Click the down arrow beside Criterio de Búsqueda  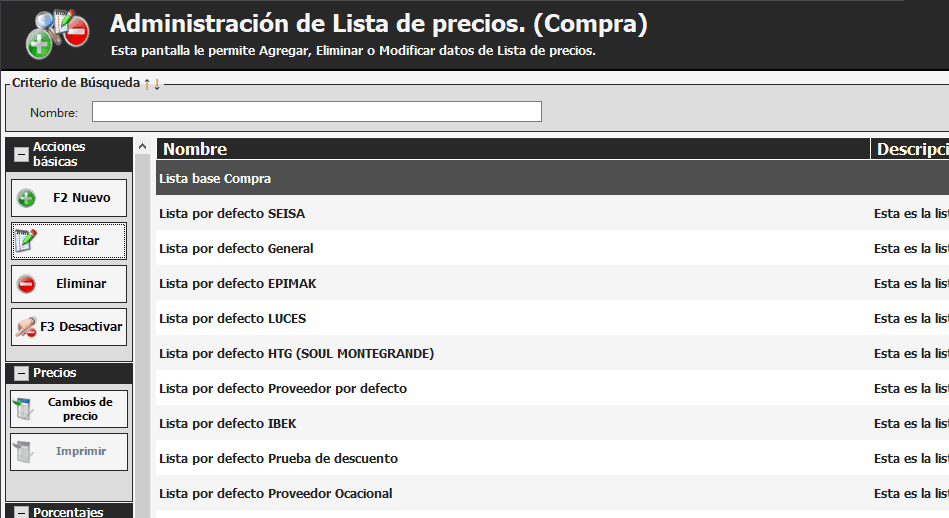(157, 84)
